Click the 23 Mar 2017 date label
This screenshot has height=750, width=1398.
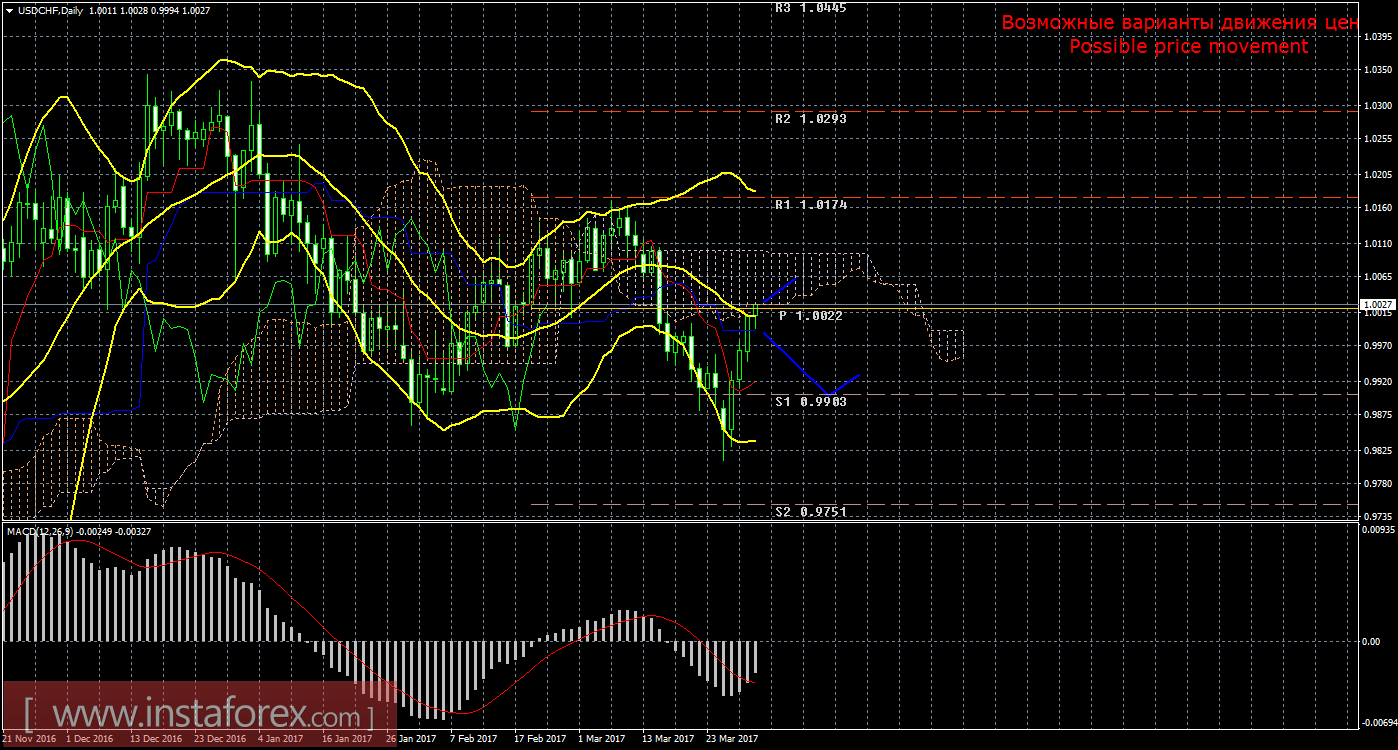click(x=731, y=739)
